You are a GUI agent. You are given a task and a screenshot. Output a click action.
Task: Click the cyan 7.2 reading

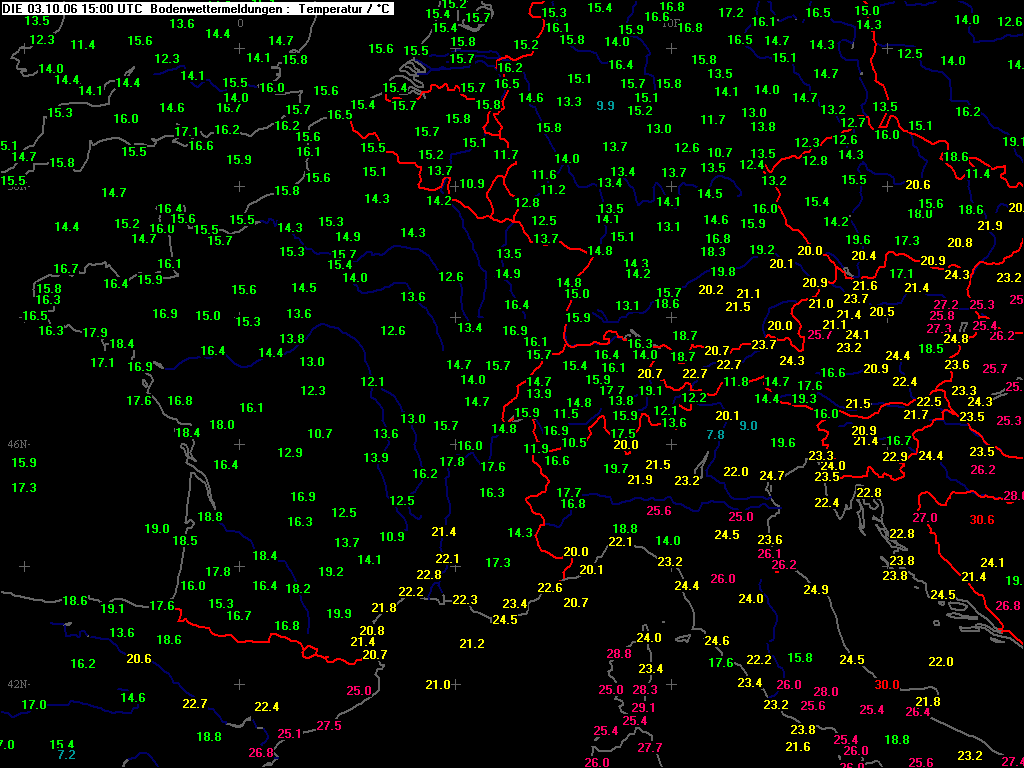click(66, 755)
